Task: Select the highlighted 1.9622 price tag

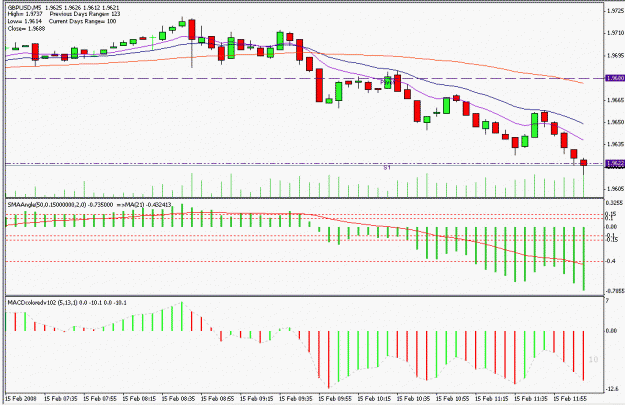Action: click(614, 163)
